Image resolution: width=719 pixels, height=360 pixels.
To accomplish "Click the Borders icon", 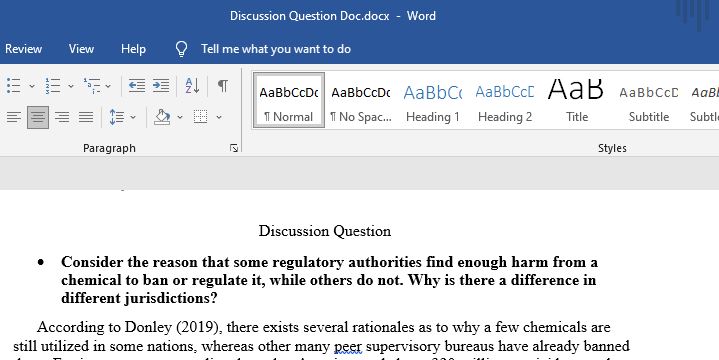I will (x=200, y=117).
